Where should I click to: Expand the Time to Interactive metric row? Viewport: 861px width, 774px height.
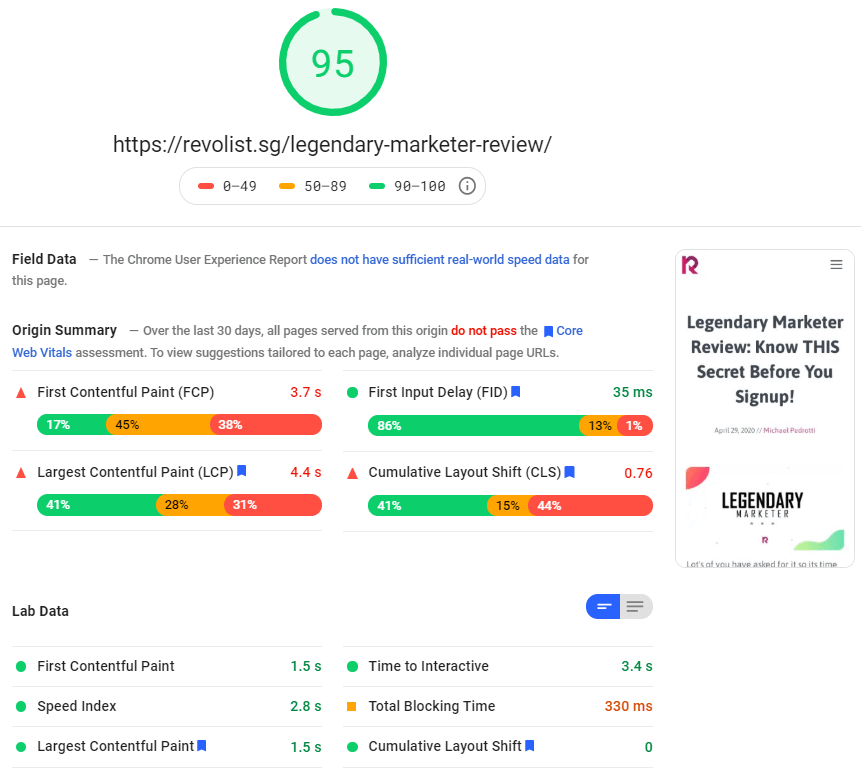[x=498, y=666]
